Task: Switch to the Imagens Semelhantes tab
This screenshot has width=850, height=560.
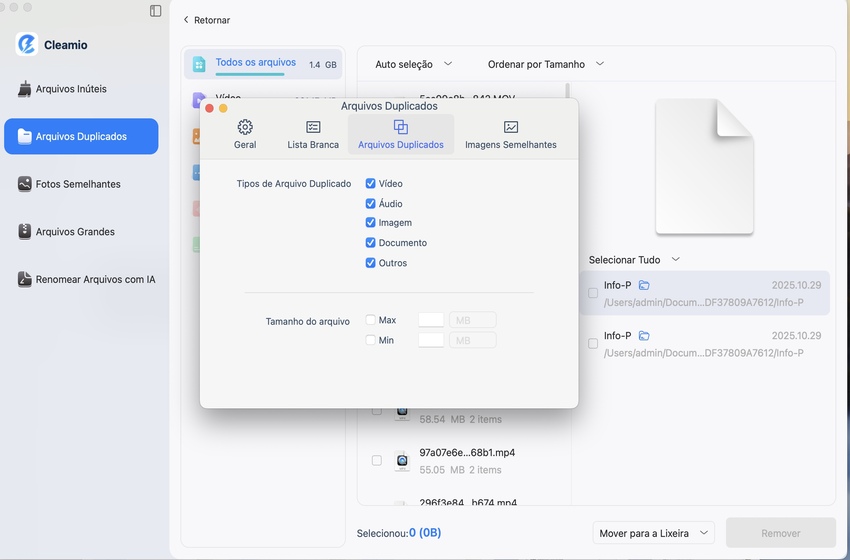Action: coord(511,134)
